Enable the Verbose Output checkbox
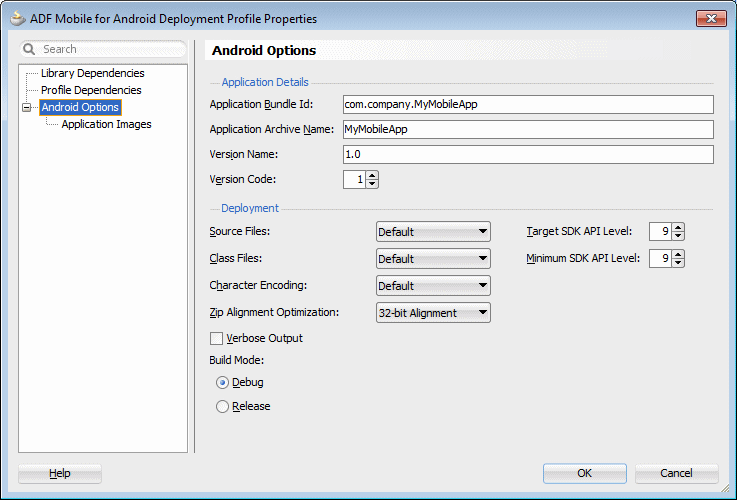Image resolution: width=737 pixels, height=500 pixels. pos(216,338)
